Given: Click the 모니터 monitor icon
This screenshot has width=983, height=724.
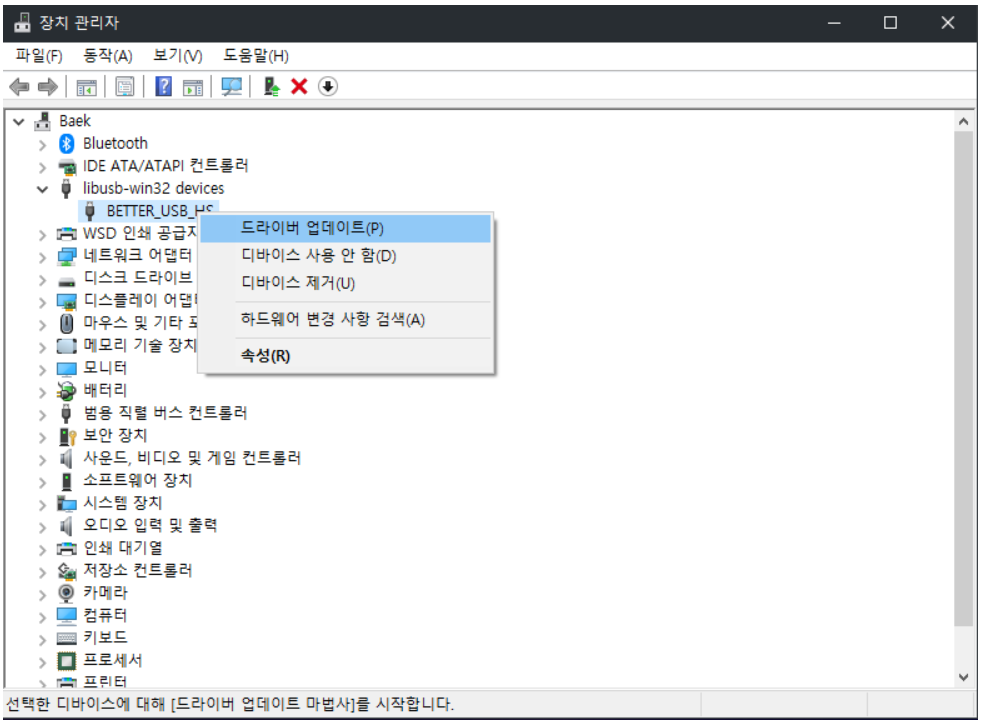Looking at the screenshot, I should (66, 369).
